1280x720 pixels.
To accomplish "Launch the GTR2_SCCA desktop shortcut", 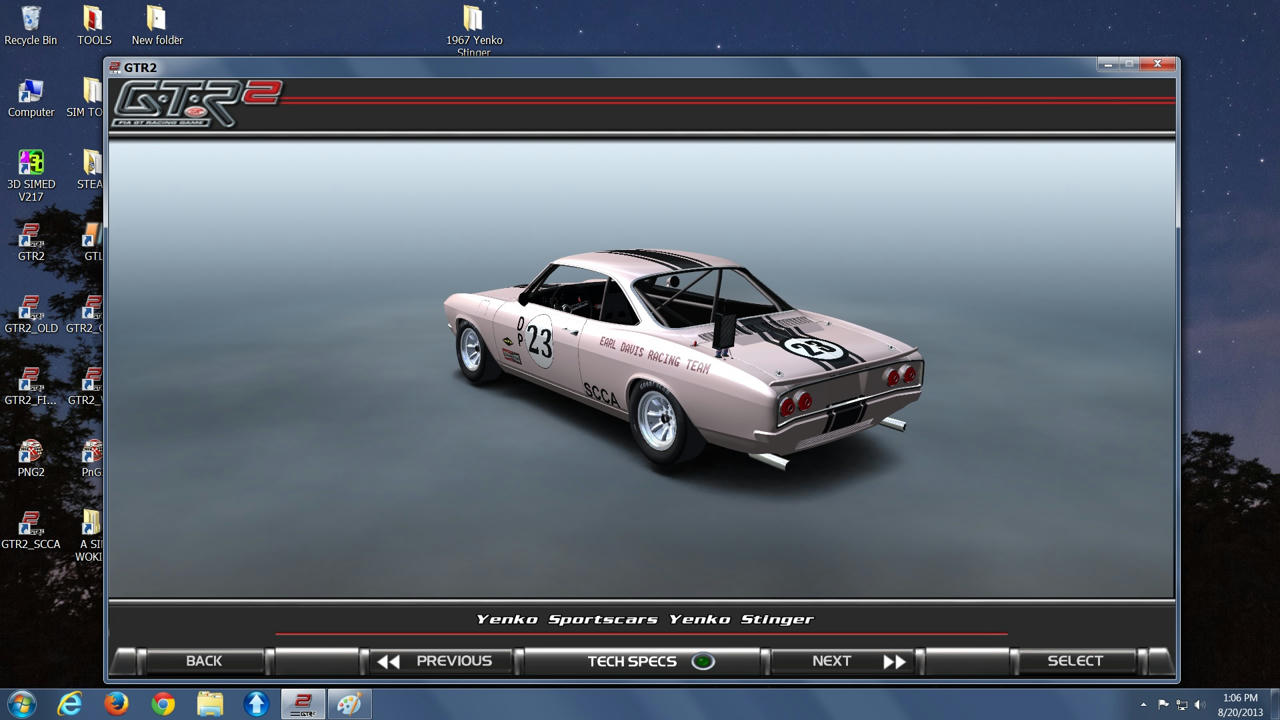I will 31,530.
